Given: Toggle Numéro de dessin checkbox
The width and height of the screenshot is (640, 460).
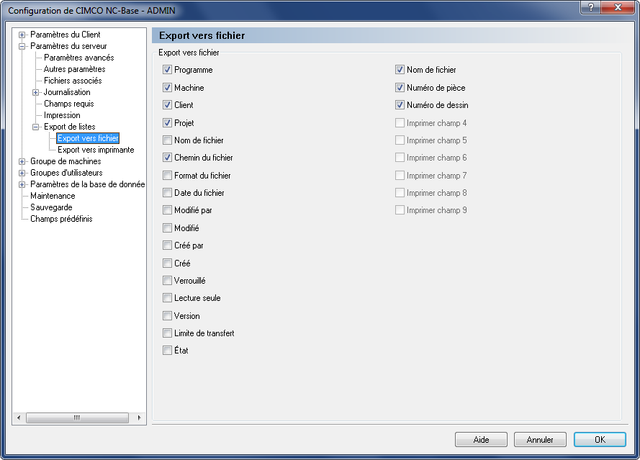Looking at the screenshot, I should pos(400,105).
